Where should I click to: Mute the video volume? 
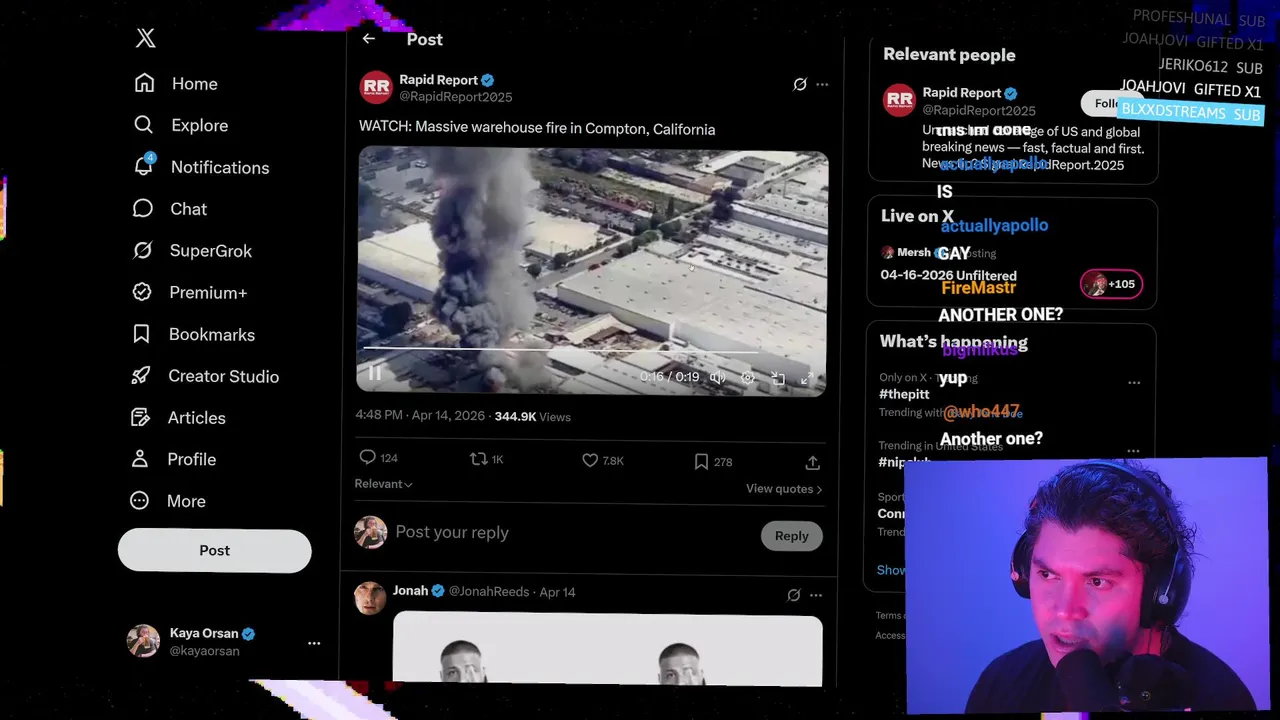click(717, 377)
